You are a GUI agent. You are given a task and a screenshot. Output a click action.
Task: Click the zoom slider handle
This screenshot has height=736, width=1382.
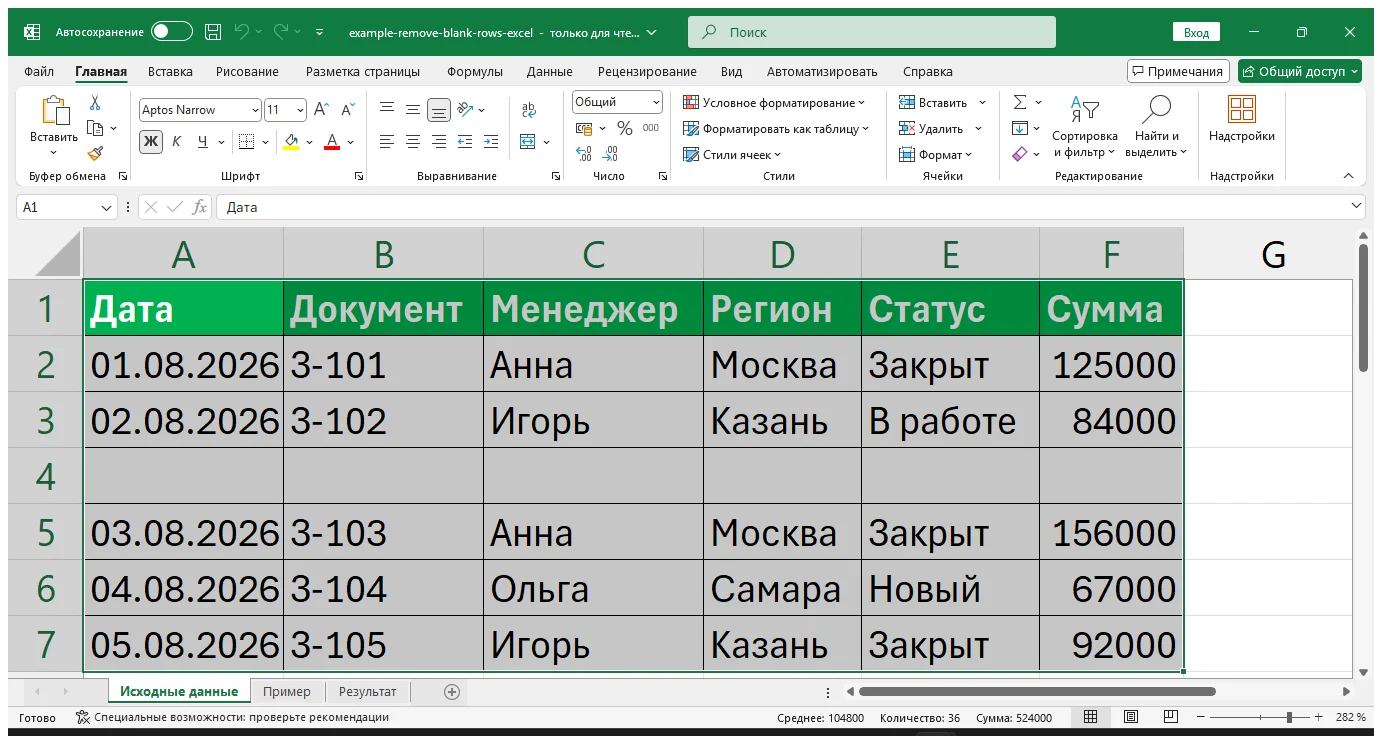tap(1290, 717)
